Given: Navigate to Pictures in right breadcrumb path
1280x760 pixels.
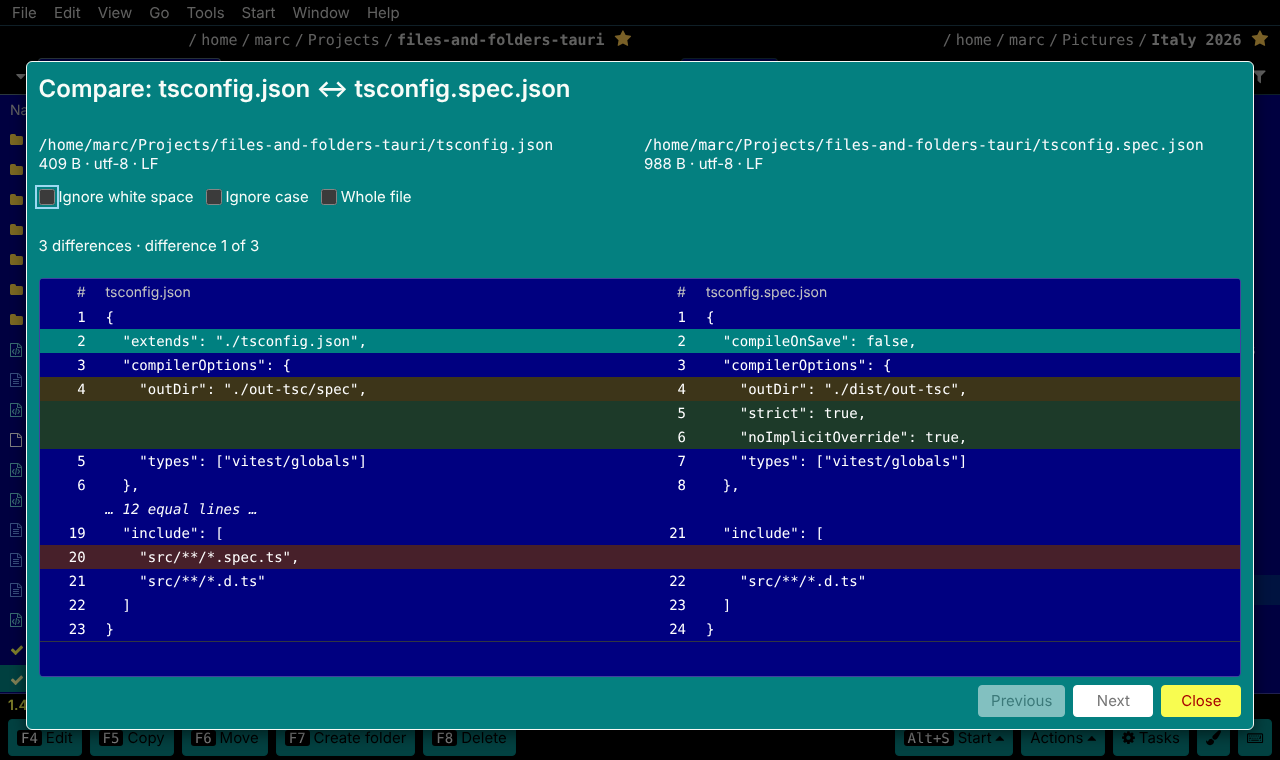Looking at the screenshot, I should 1098,40.
